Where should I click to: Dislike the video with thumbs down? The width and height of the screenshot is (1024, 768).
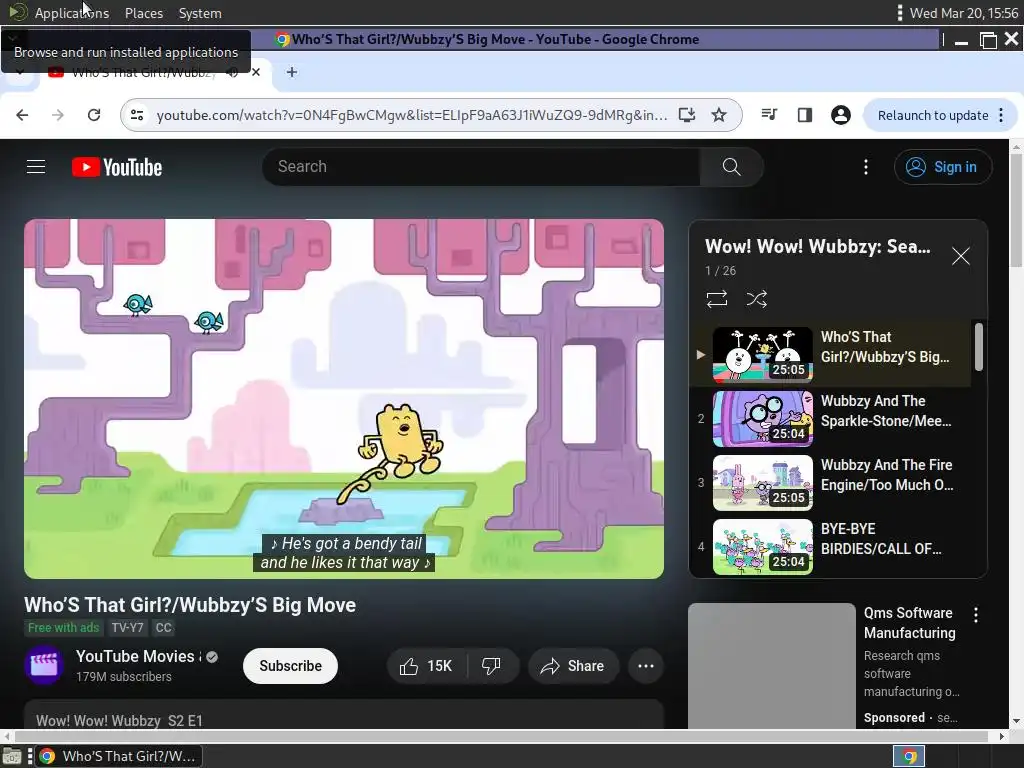pyautogui.click(x=492, y=666)
